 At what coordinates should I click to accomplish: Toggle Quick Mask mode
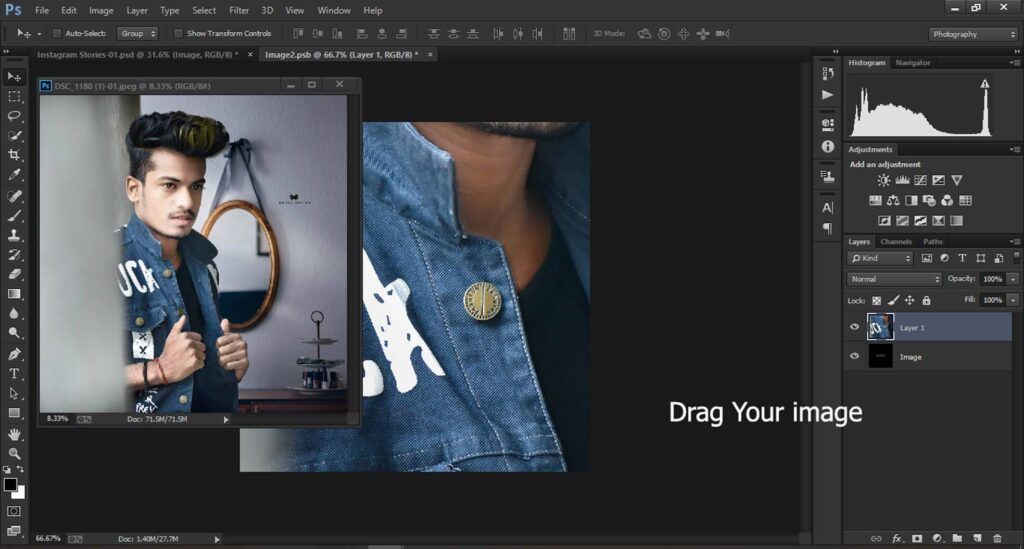[x=14, y=511]
